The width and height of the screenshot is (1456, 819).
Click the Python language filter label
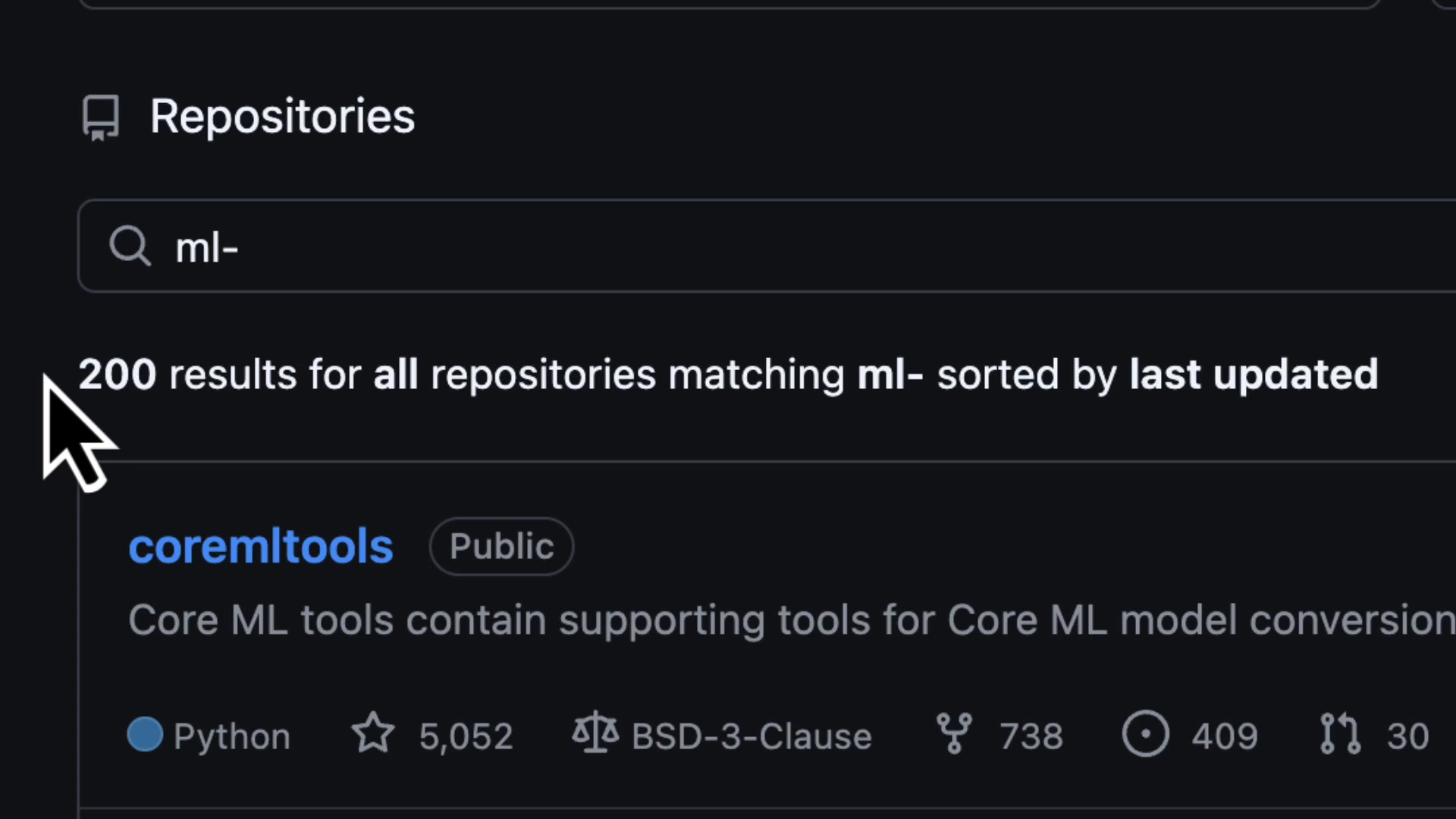tap(231, 733)
